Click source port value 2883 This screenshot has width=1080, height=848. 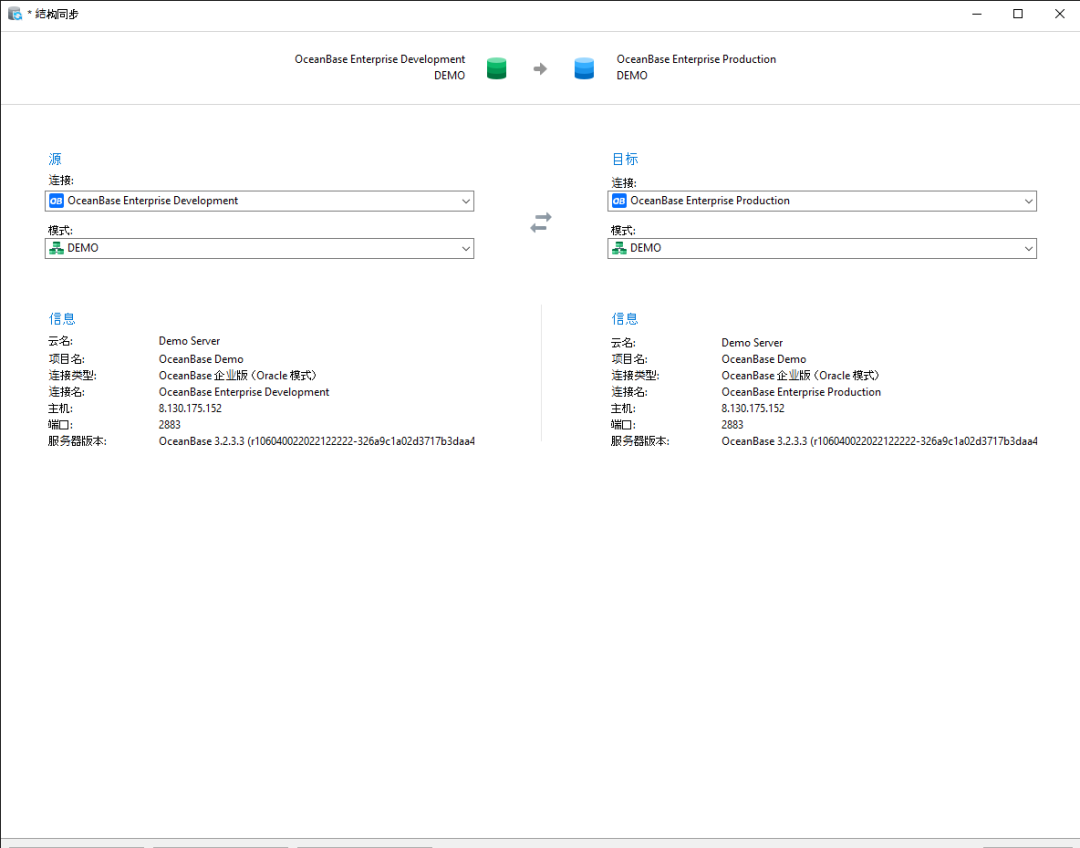pyautogui.click(x=169, y=424)
